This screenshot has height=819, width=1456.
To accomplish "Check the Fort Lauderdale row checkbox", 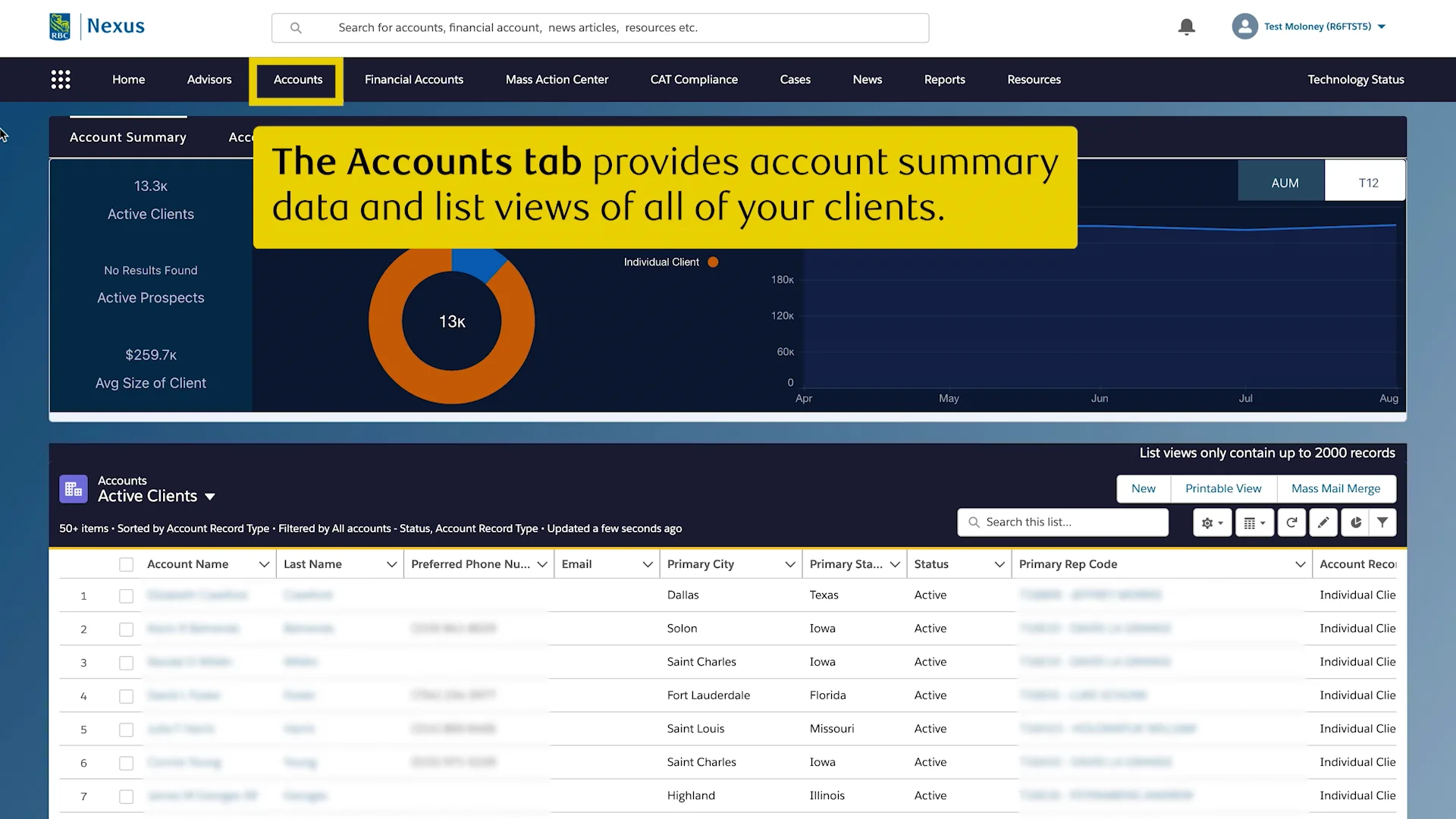I will 127,696.
